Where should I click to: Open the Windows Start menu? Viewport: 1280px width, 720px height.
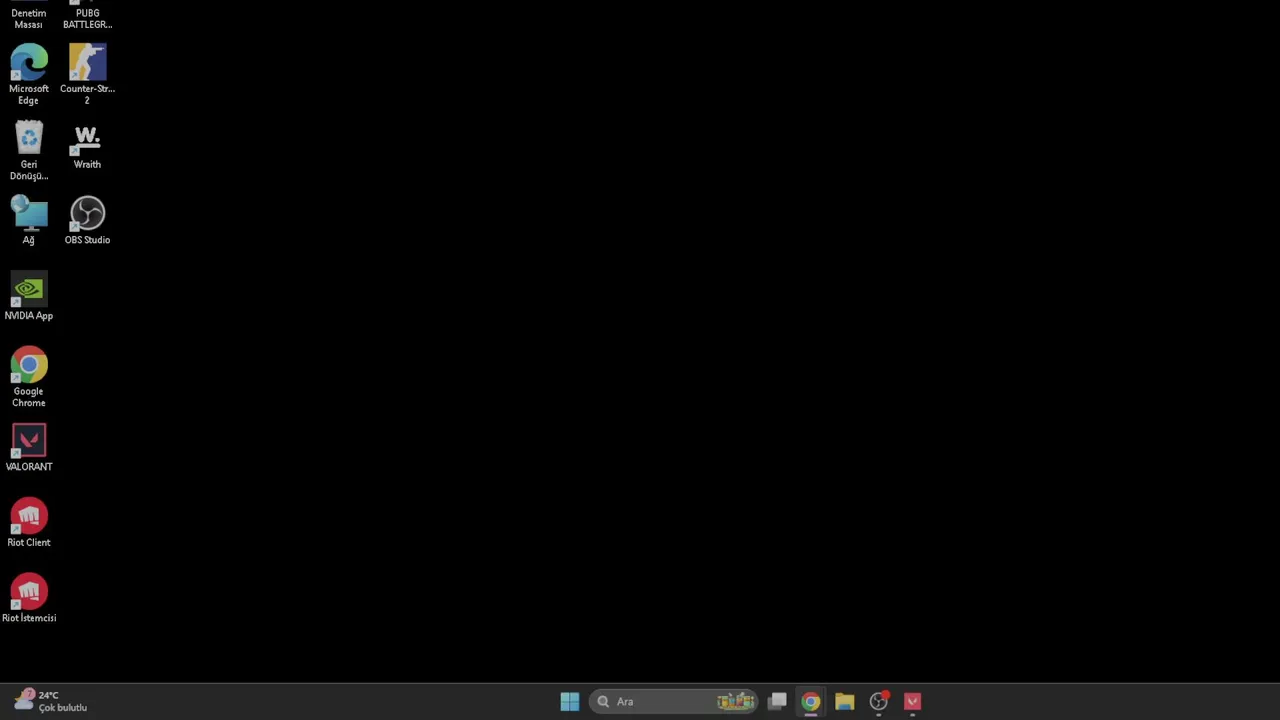click(x=570, y=702)
